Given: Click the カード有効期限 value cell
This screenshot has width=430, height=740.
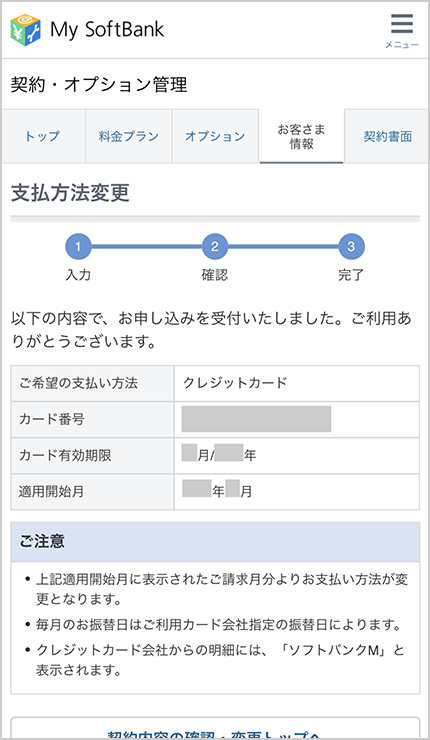Looking at the screenshot, I should [x=297, y=455].
